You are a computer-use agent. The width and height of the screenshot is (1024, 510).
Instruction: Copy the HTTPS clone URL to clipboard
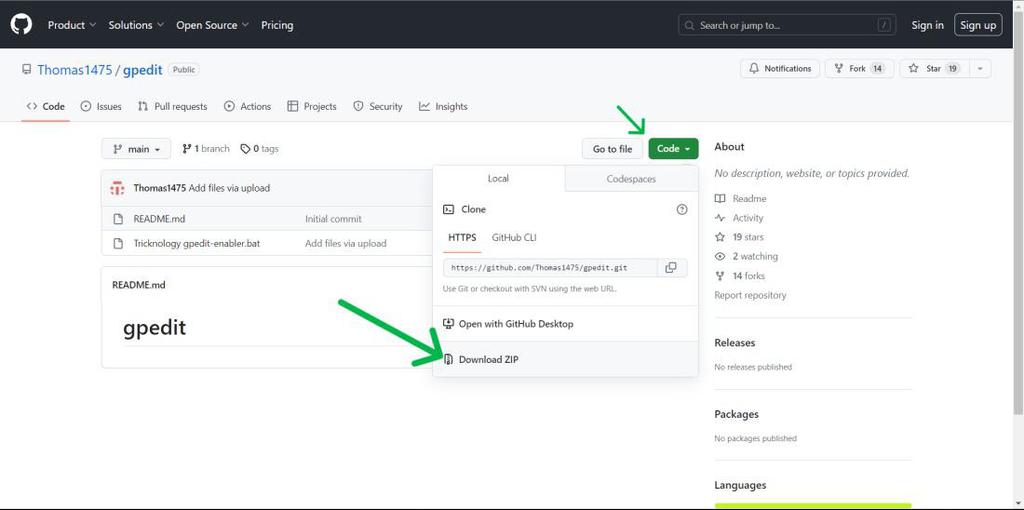671,268
